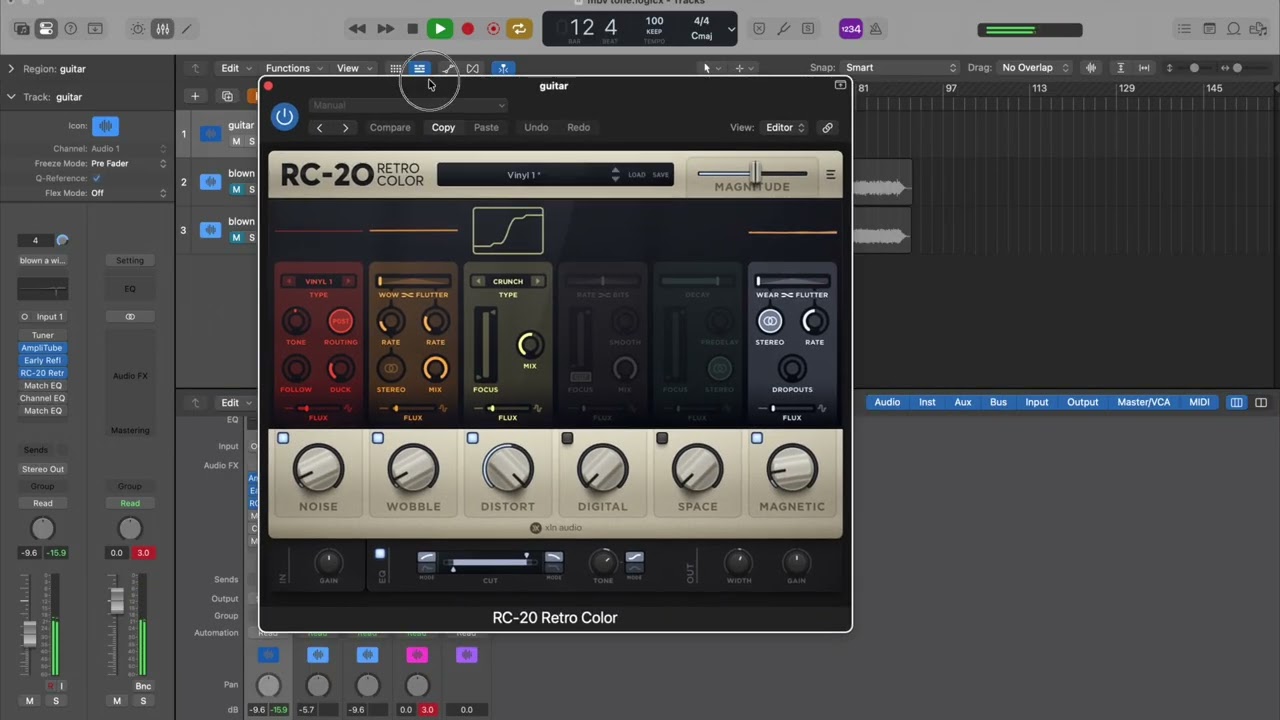Toggle the DISTORT module enable checkbox

pyautogui.click(x=473, y=438)
